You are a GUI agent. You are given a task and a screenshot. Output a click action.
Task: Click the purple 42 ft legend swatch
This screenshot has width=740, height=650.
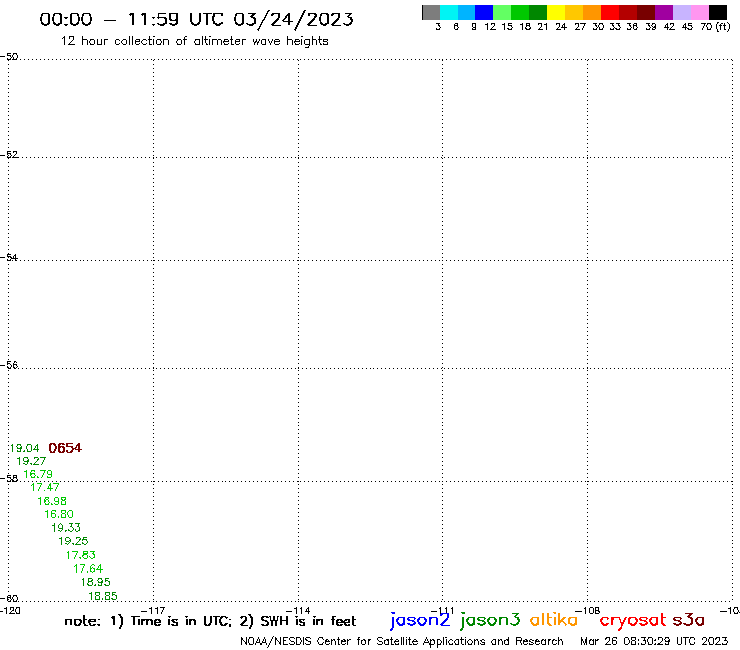tap(664, 13)
